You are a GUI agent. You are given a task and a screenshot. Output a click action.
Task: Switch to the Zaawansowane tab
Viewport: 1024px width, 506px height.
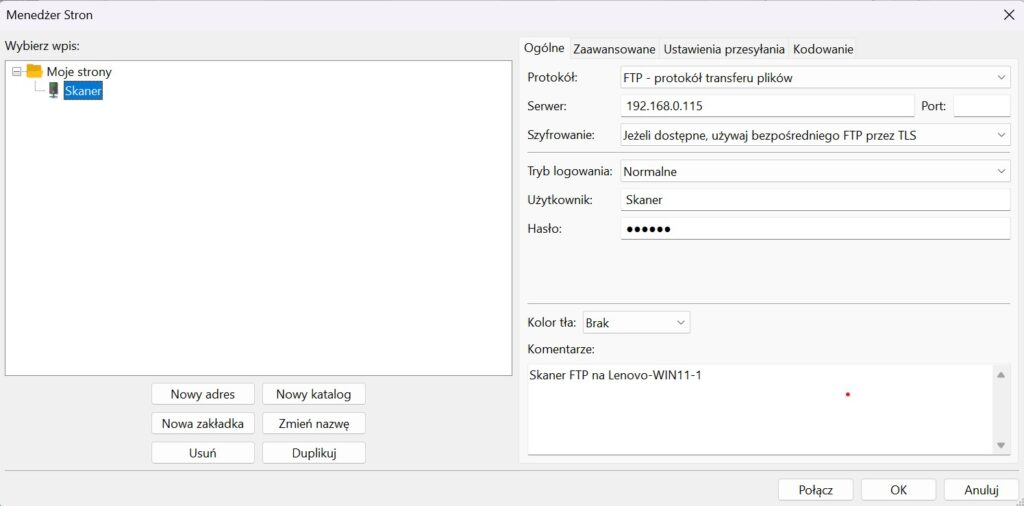pyautogui.click(x=614, y=49)
